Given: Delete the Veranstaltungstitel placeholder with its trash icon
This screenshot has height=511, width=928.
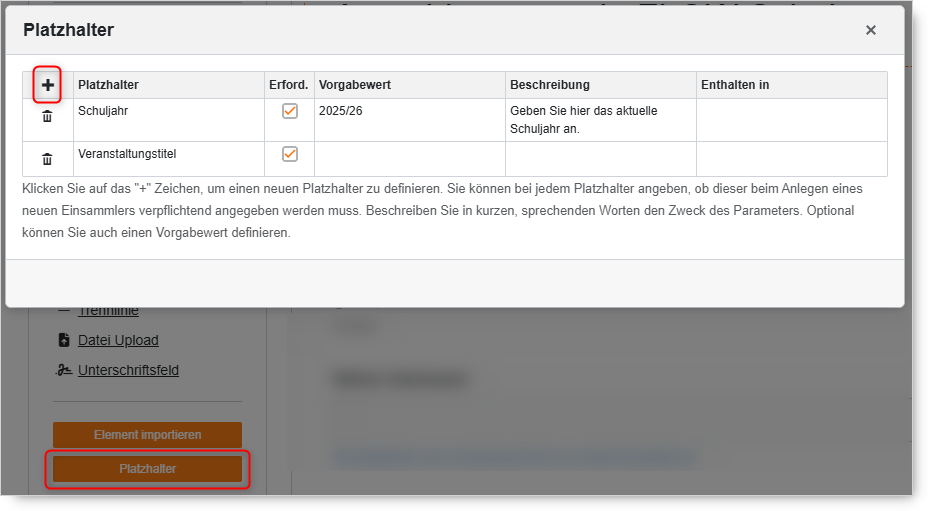Looking at the screenshot, I should click(x=47, y=159).
